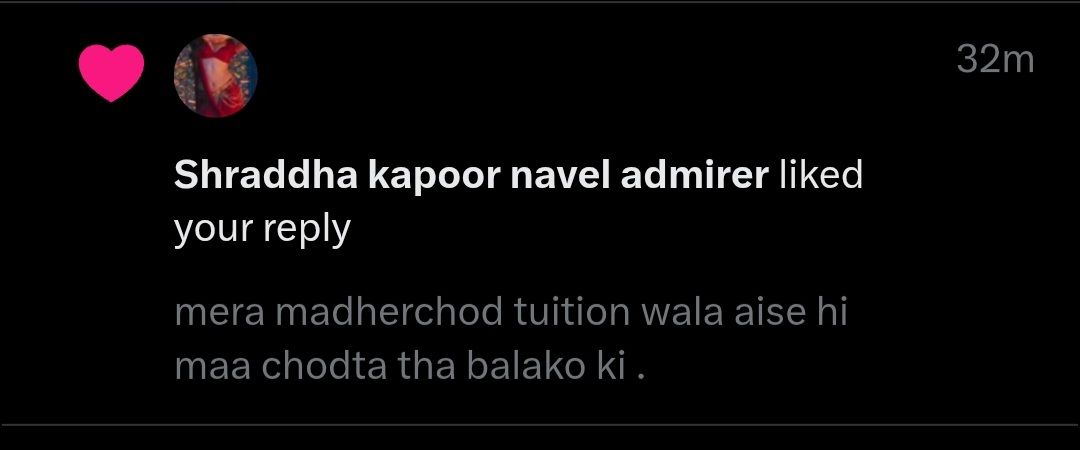This screenshot has height=450, width=1080.
Task: Click the word "navel" in the username
Action: pyautogui.click(x=559, y=176)
